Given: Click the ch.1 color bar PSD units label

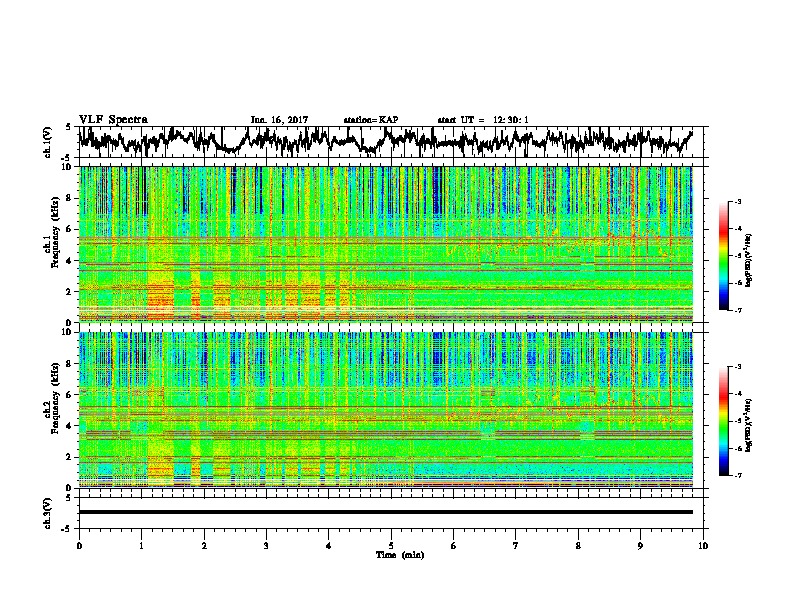Looking at the screenshot, I should click(750, 261).
